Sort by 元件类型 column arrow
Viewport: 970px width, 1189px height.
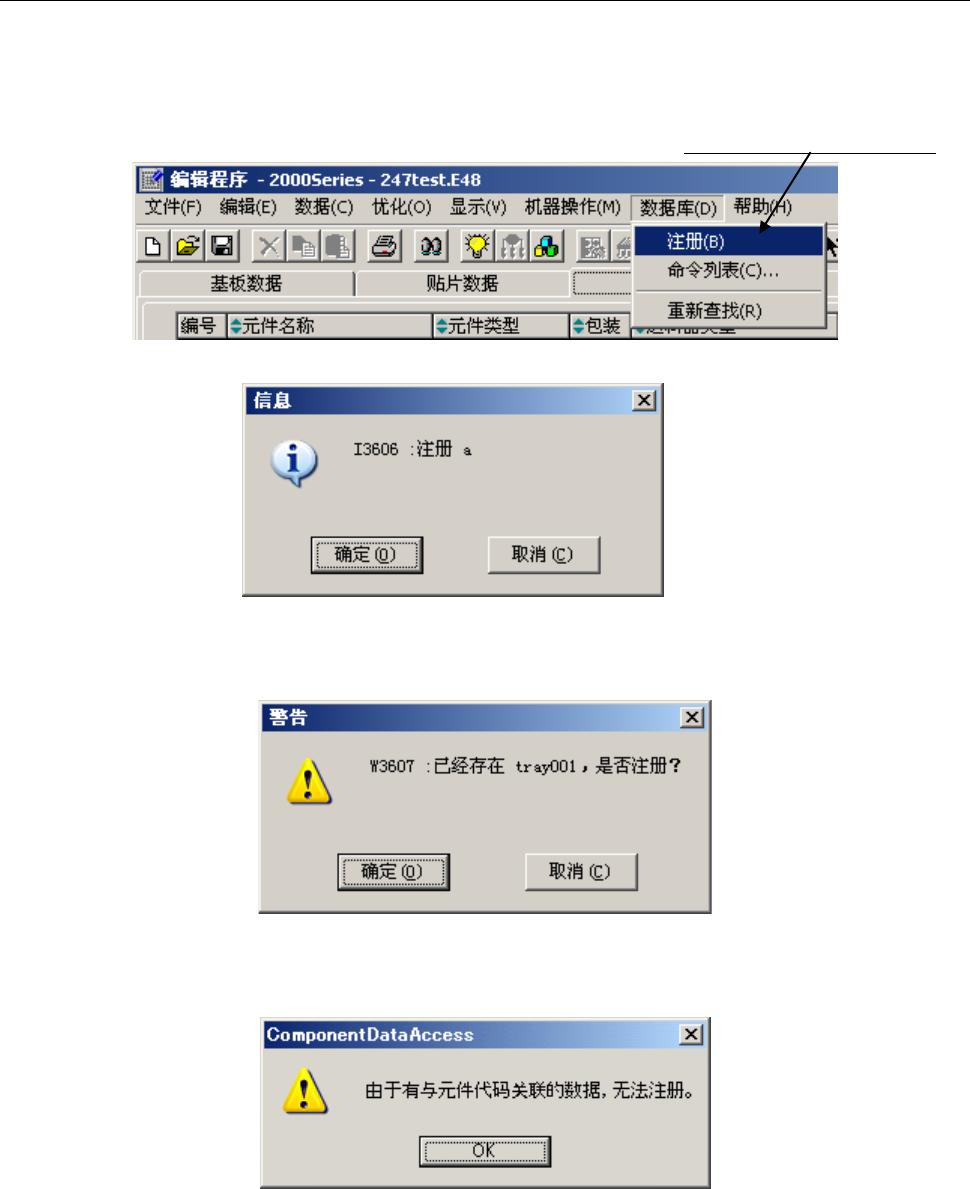pyautogui.click(x=441, y=326)
